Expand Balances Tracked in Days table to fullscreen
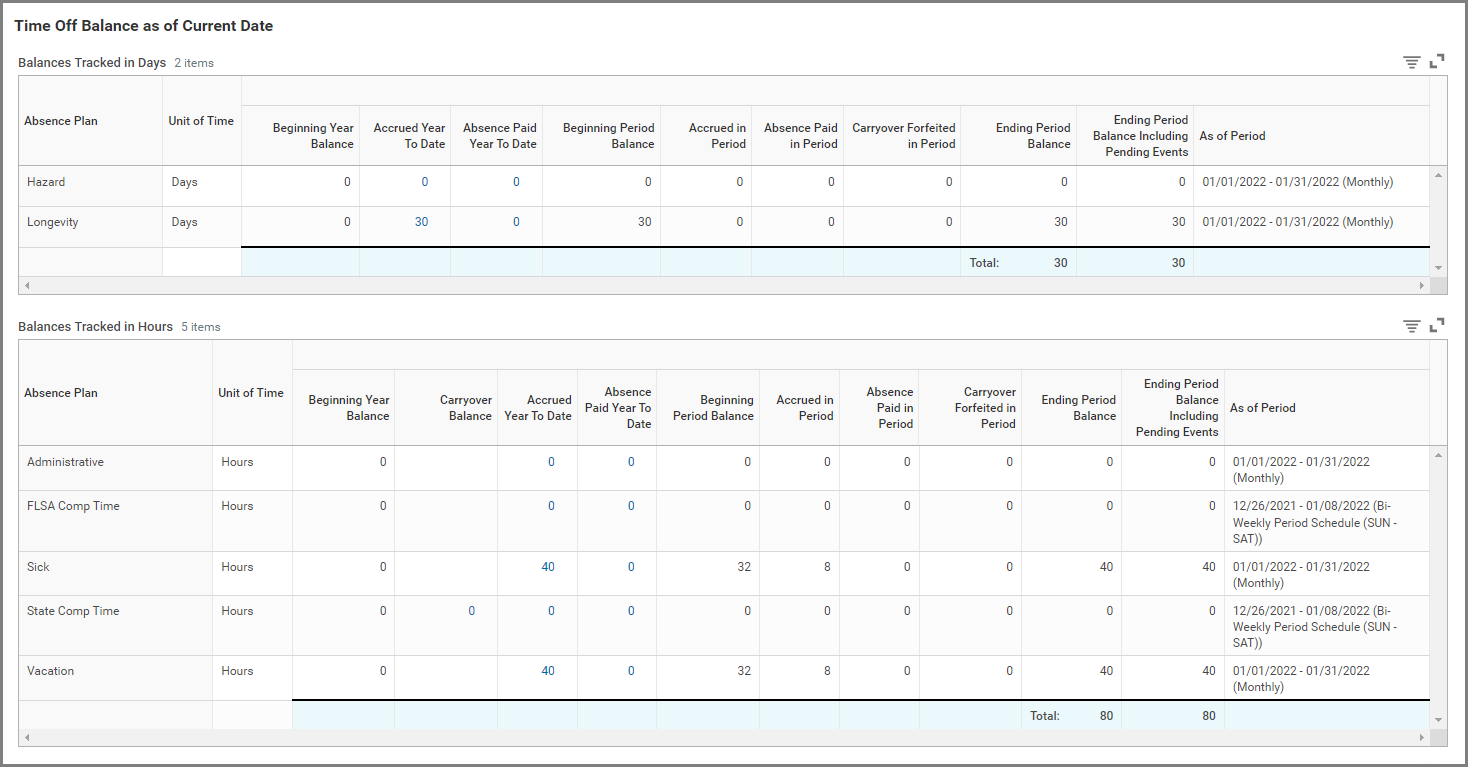Viewport: 1468px width, 767px height. pos(1437,62)
